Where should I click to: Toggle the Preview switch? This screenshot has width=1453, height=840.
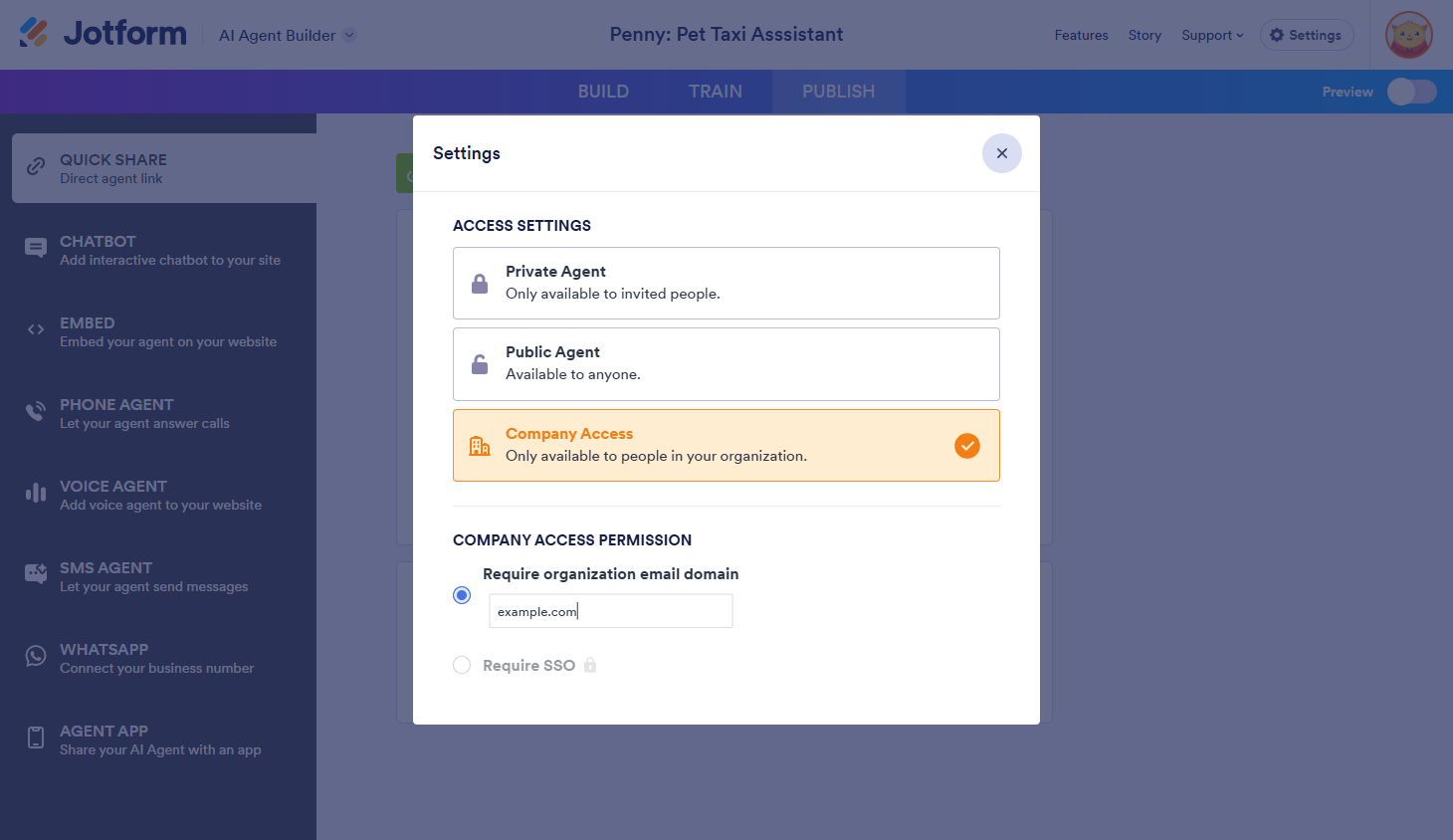click(x=1411, y=92)
